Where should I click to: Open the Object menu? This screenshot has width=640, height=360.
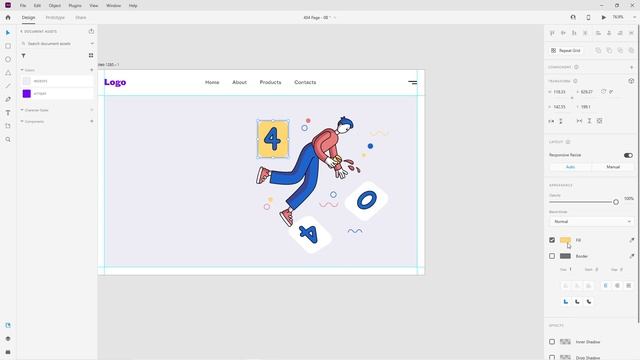[x=55, y=6]
